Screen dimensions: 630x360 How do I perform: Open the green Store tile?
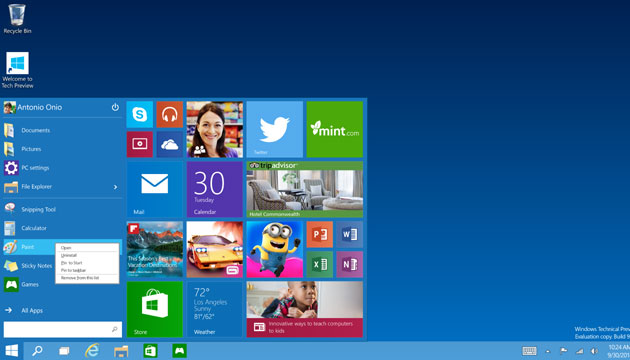click(155, 309)
